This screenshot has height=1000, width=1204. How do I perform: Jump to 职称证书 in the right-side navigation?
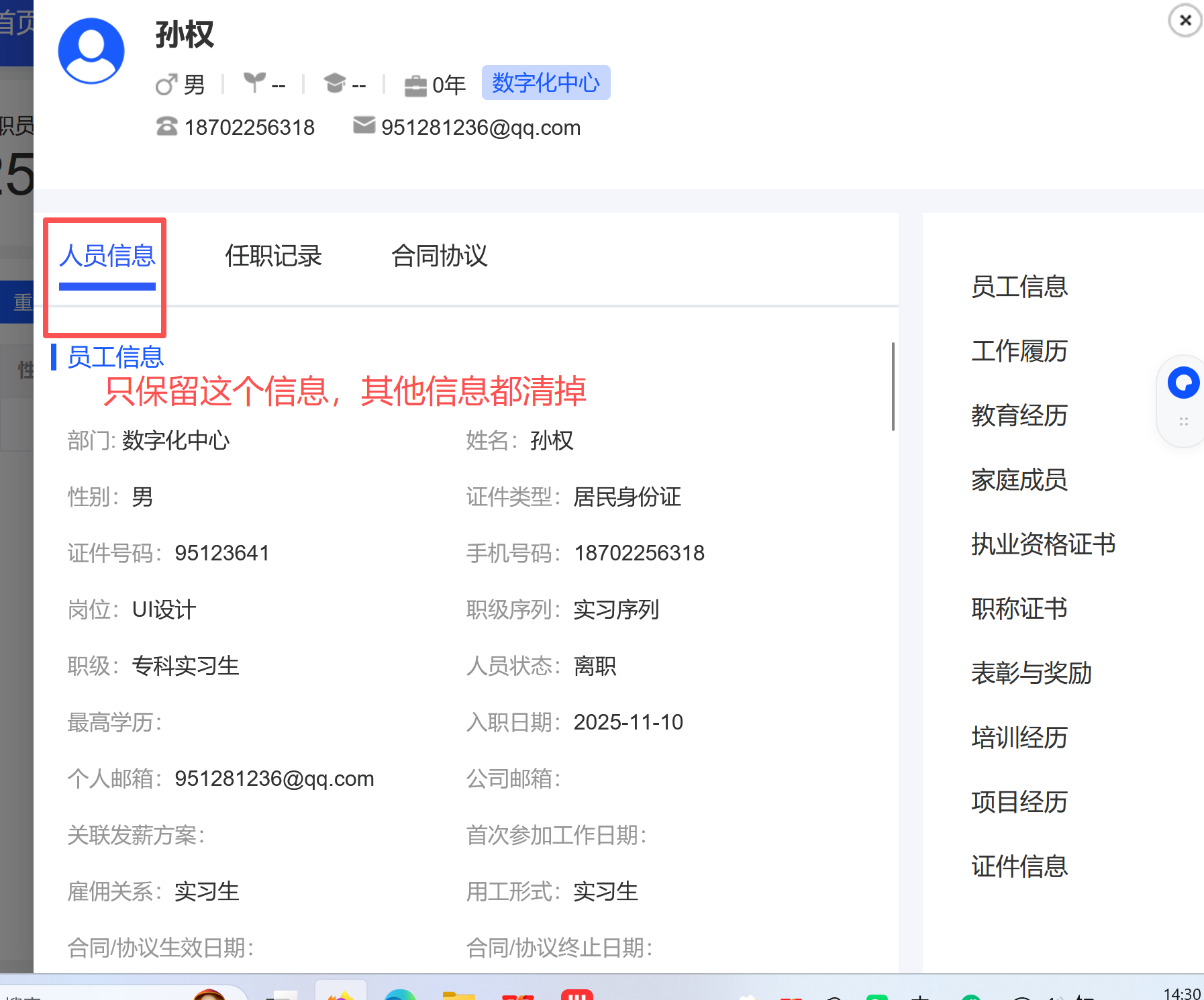coord(1019,609)
